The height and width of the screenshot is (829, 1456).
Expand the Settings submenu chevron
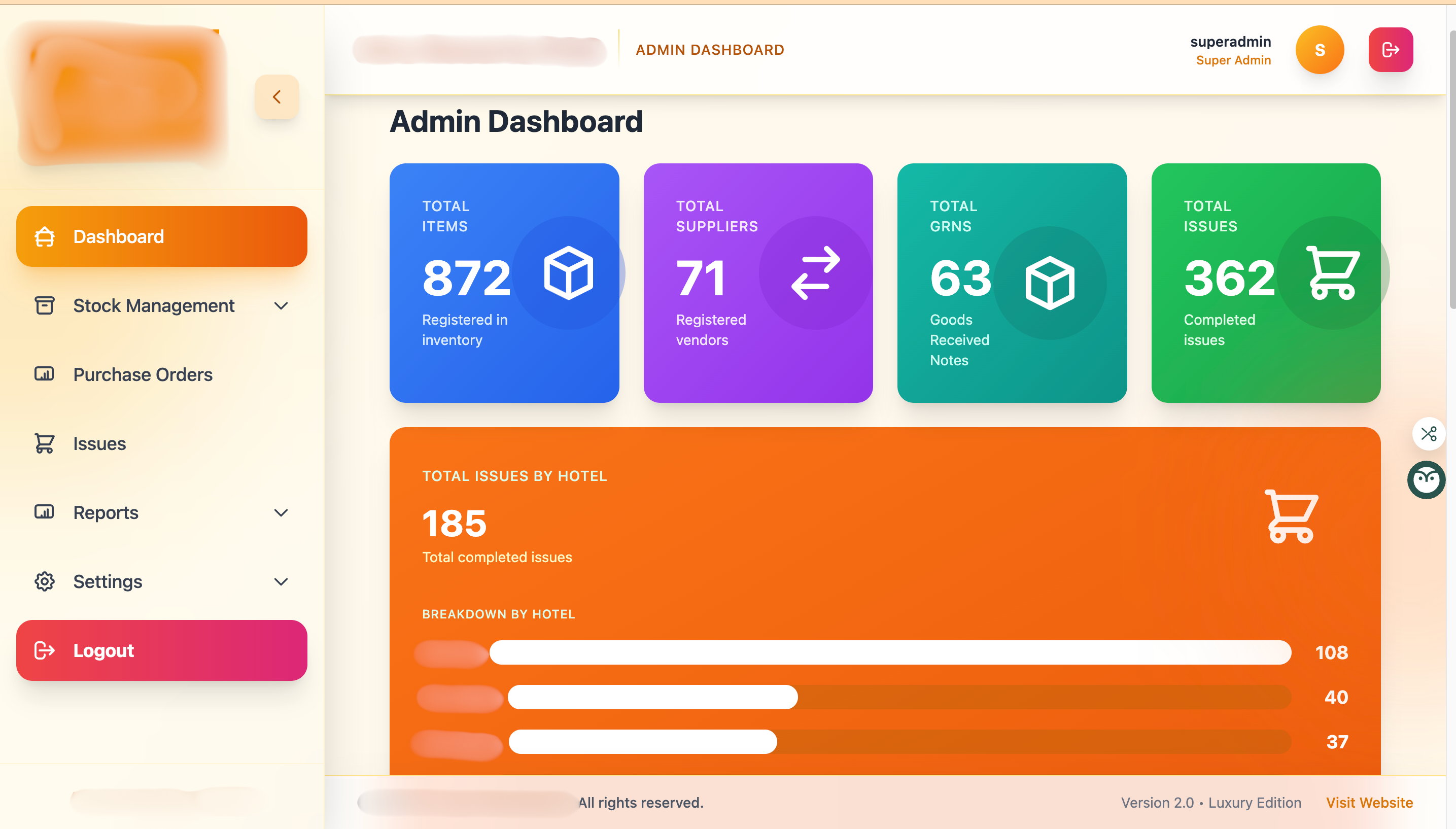pyautogui.click(x=281, y=581)
